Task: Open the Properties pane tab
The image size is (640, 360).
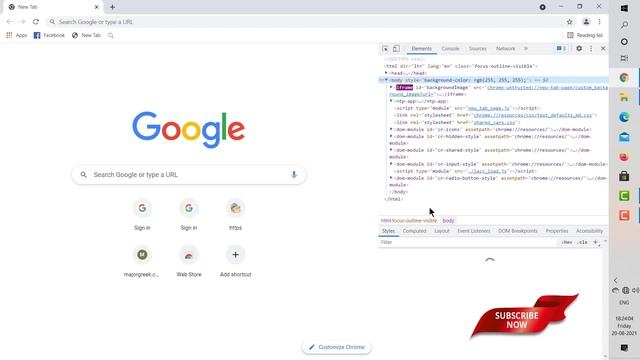Action: tap(557, 231)
